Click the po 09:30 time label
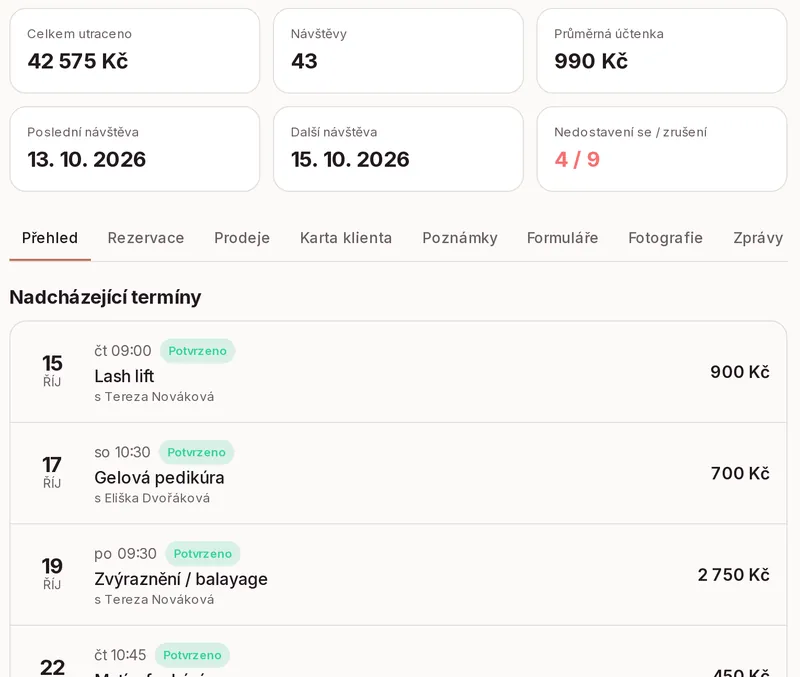This screenshot has height=677, width=800. [x=126, y=554]
